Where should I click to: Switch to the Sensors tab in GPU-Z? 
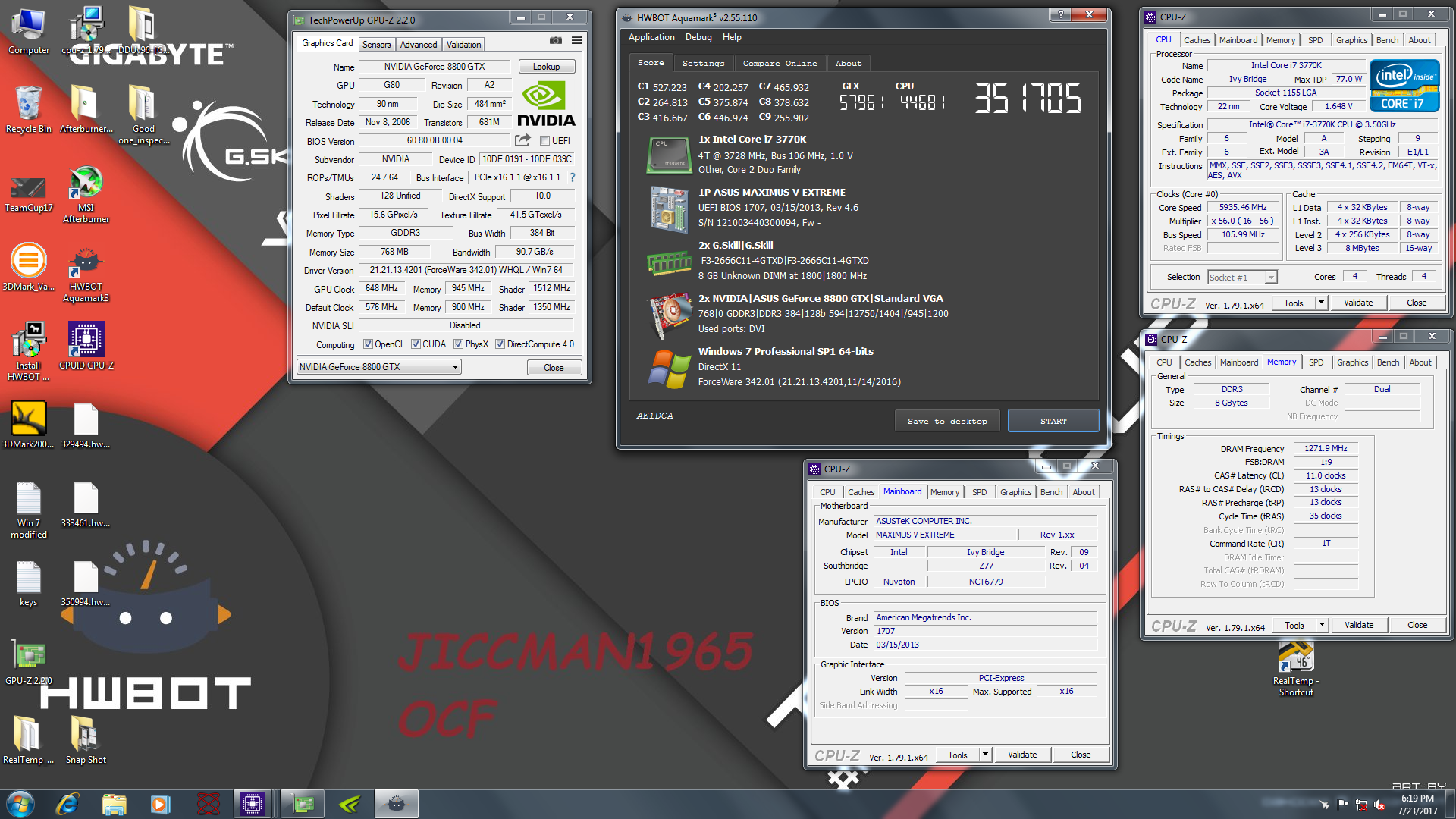pos(376,45)
